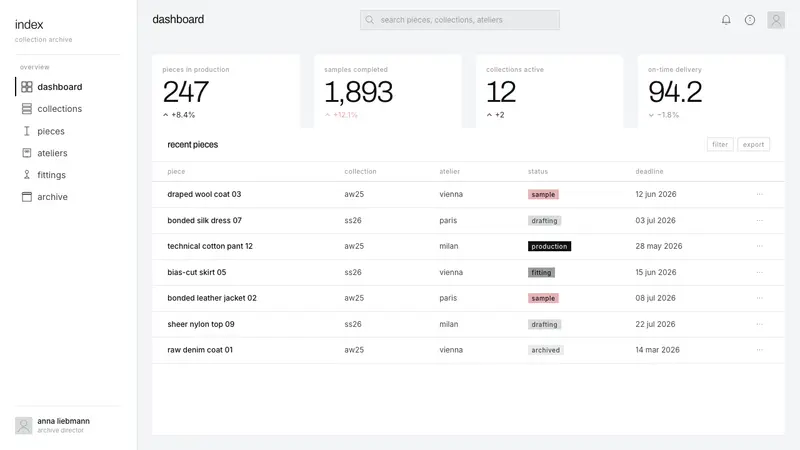This screenshot has width=800, height=450.
Task: Click ss26 collection for bias-cut skirt 05
Action: click(x=353, y=272)
